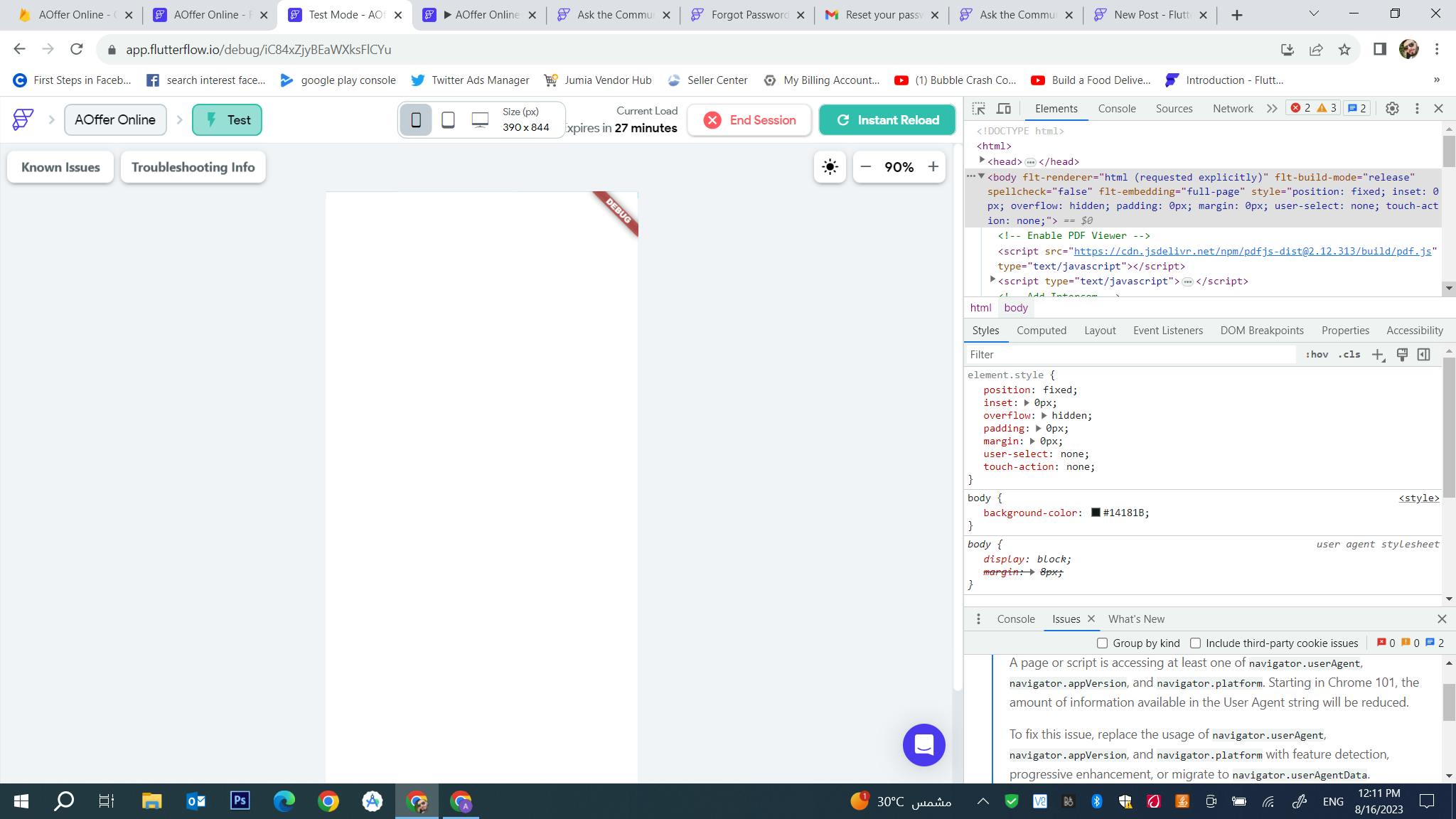This screenshot has height=819, width=1456.
Task: Increase zoom with the plus icon
Action: pos(933,167)
